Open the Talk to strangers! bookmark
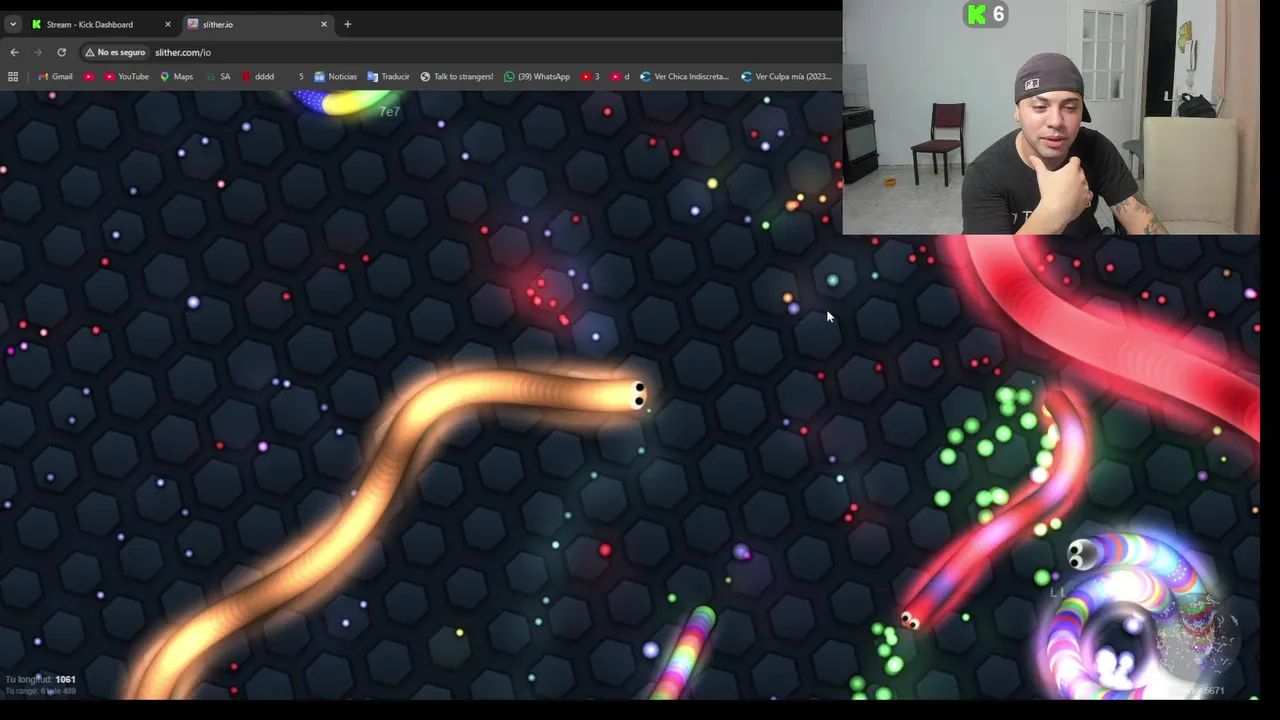1280x720 pixels. (x=456, y=76)
